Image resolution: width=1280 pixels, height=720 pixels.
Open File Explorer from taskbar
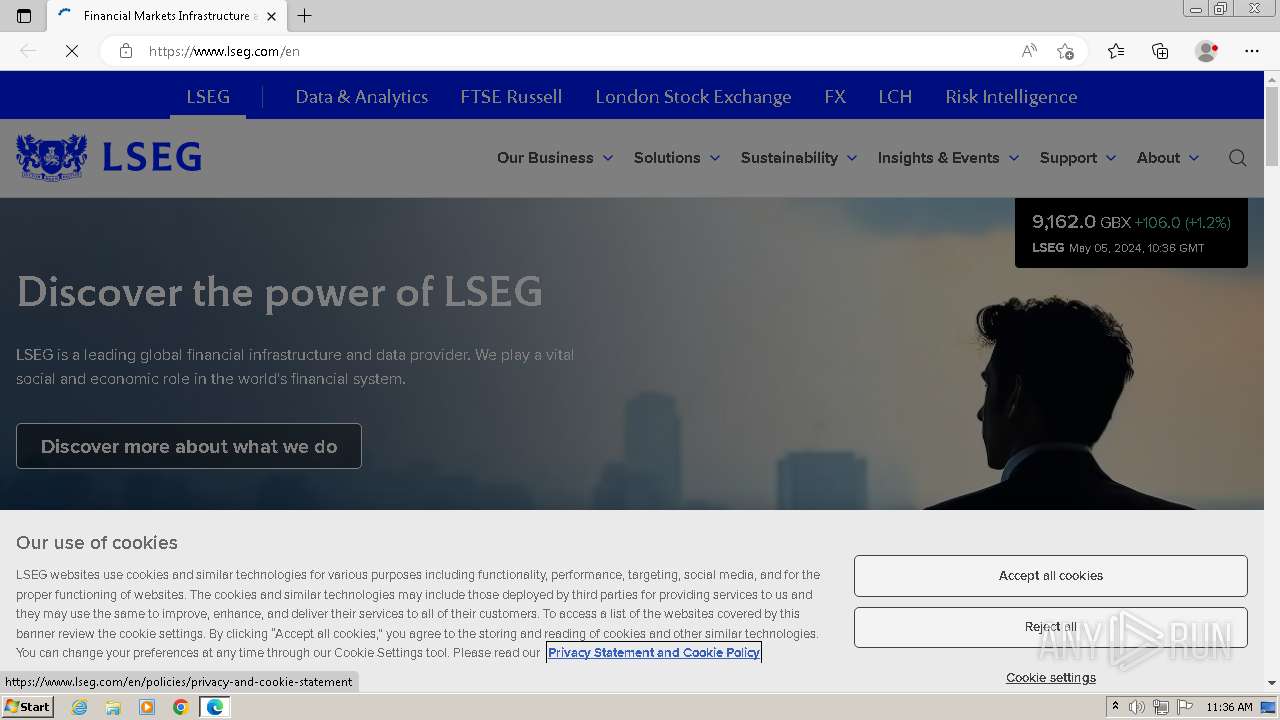[x=113, y=707]
